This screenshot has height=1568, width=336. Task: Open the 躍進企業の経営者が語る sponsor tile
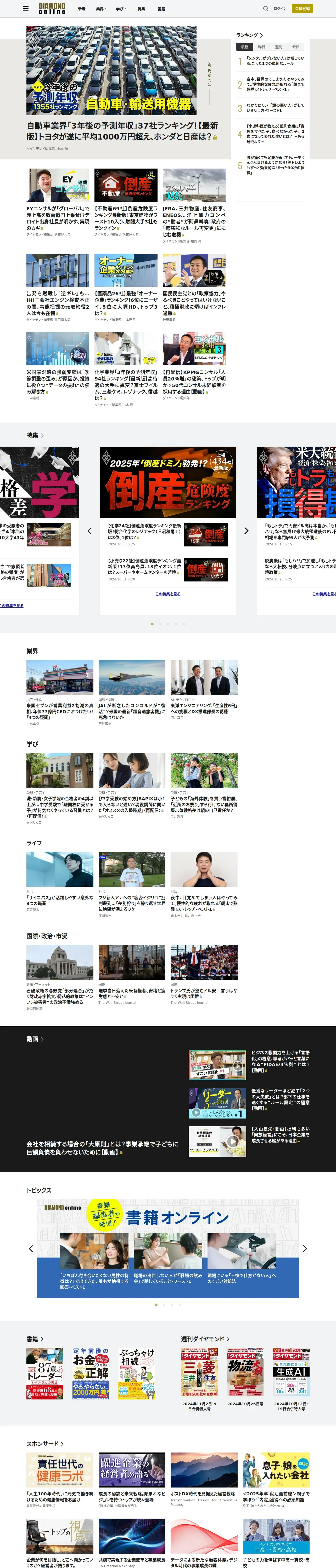(132, 1470)
